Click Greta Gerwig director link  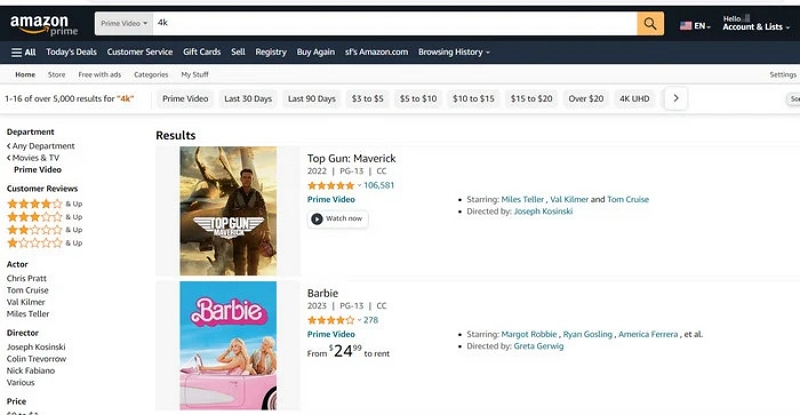point(538,346)
